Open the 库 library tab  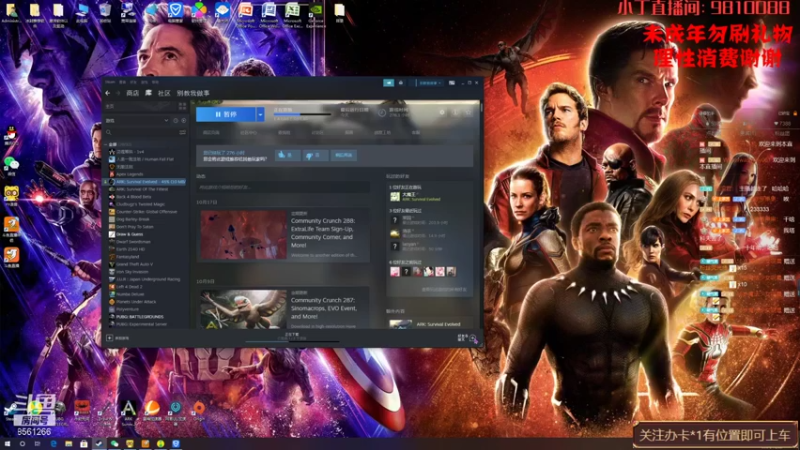click(148, 93)
